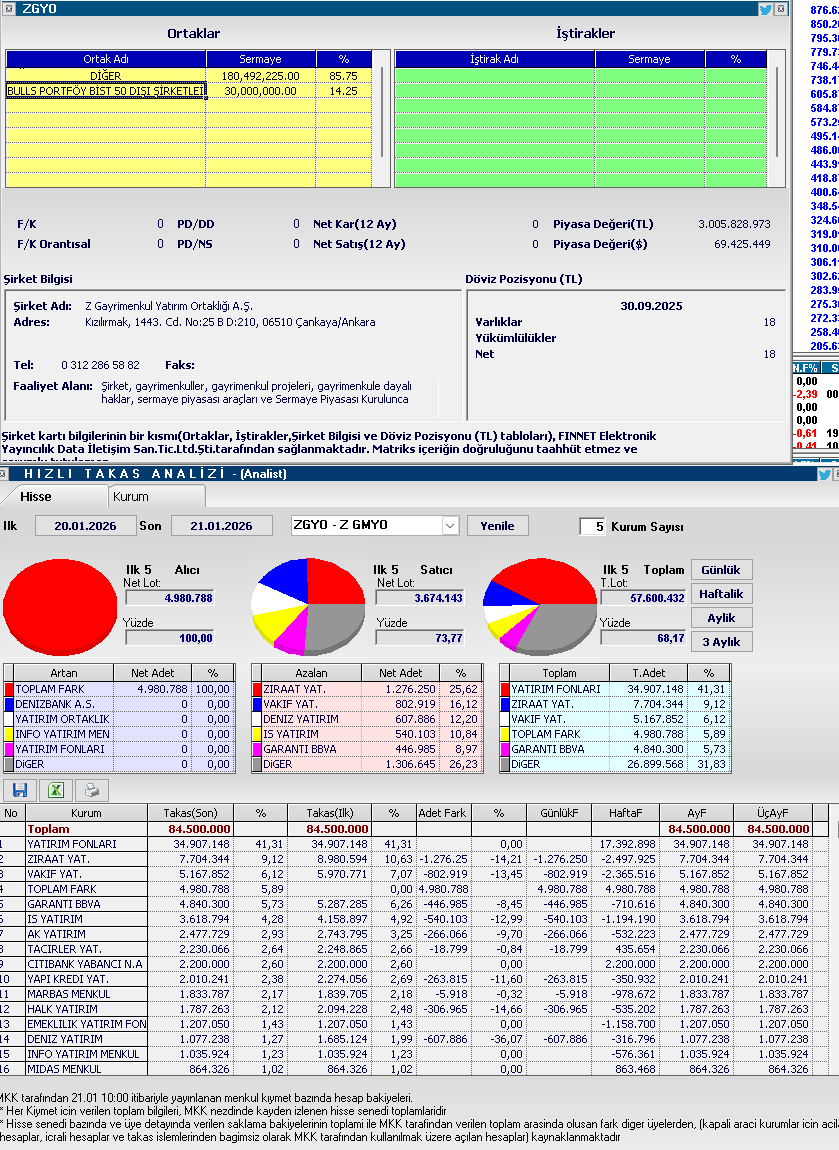The height and width of the screenshot is (1150, 839).
Task: Click the İştirak Adı column header
Action: (x=494, y=59)
